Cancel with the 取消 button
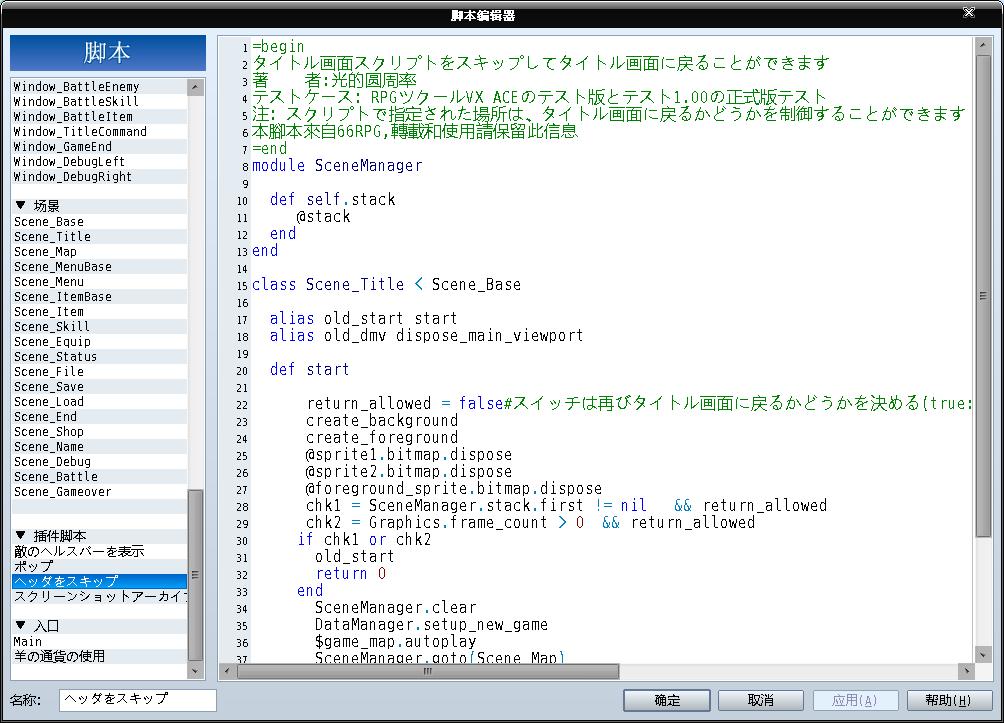This screenshot has width=1004, height=723. pyautogui.click(x=761, y=700)
